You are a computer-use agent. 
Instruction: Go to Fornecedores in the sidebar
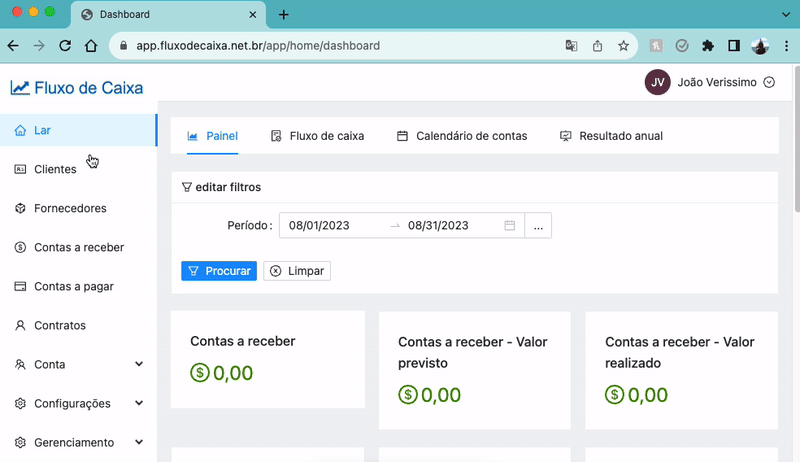point(78,208)
